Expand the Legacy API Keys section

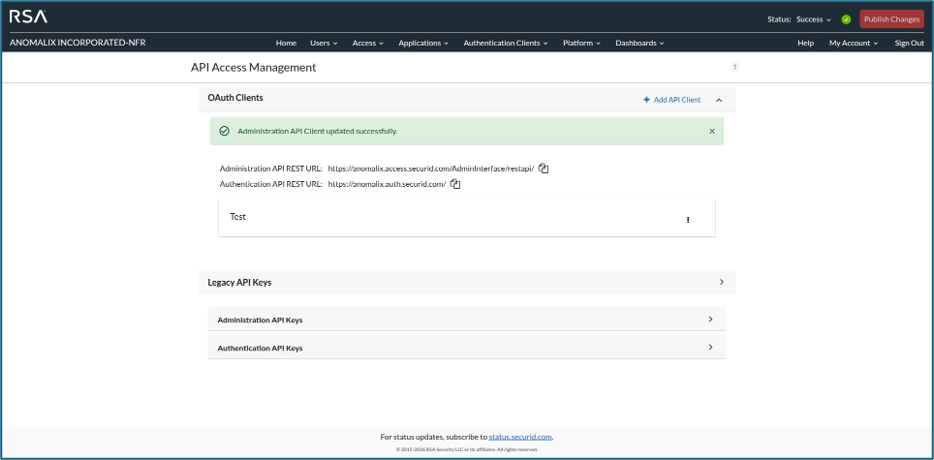[721, 282]
